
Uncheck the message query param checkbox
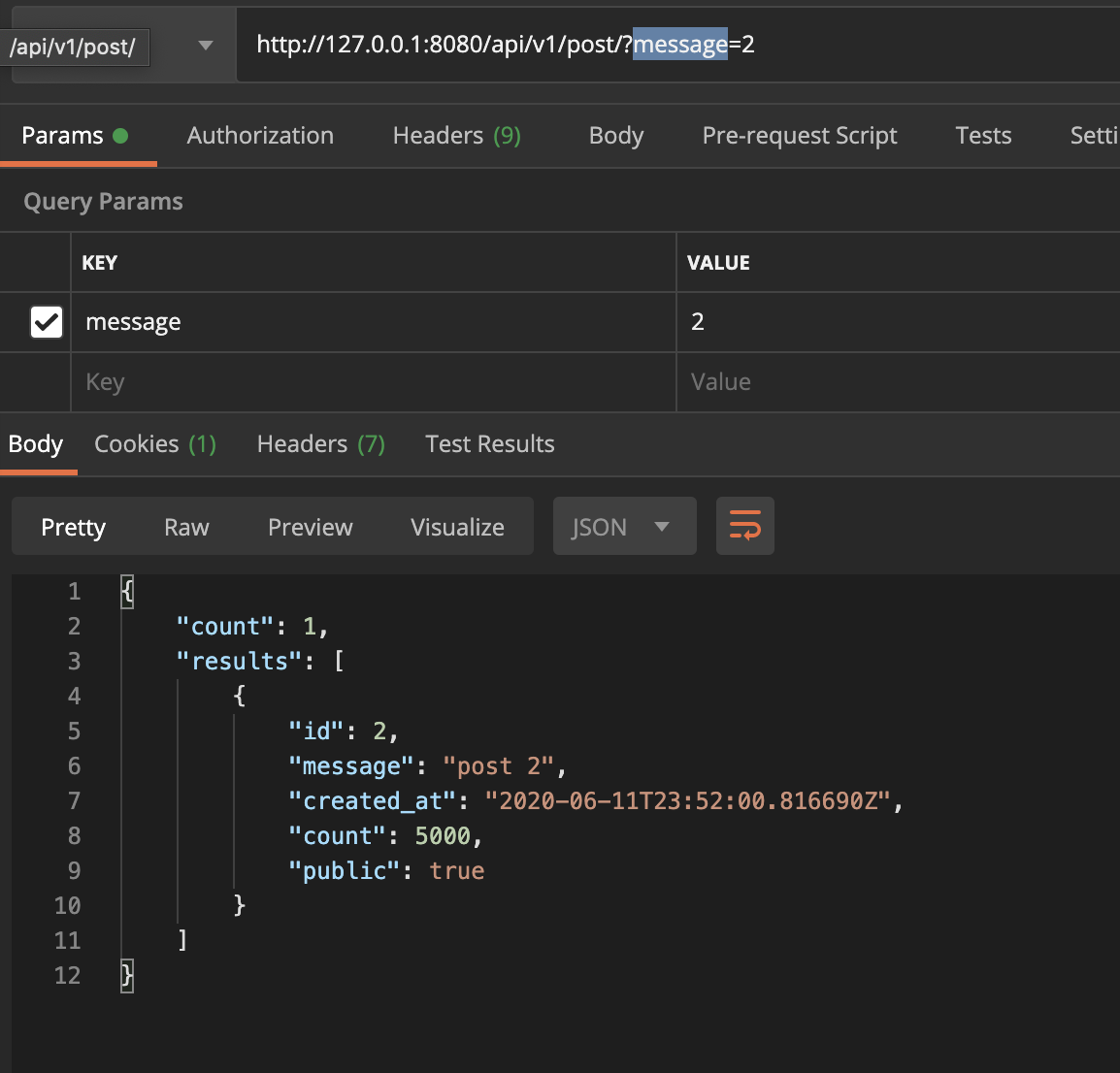click(x=47, y=322)
